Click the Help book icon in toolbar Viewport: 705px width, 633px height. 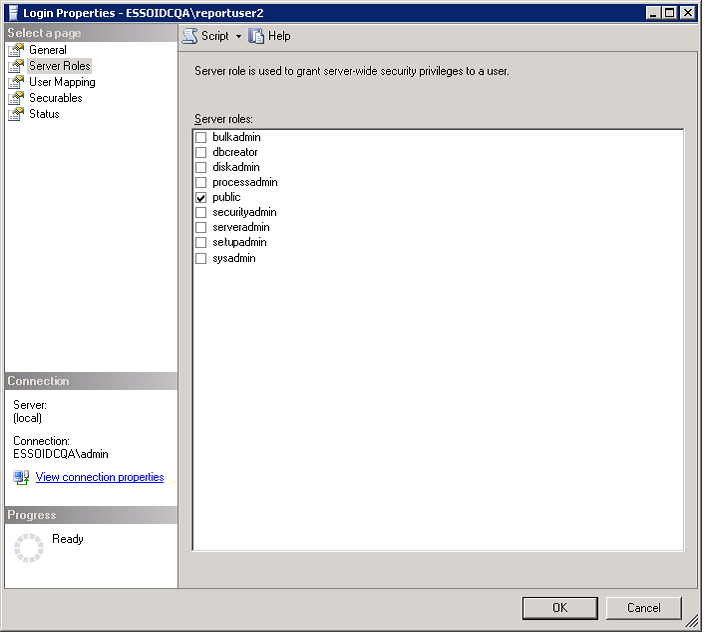click(x=256, y=36)
